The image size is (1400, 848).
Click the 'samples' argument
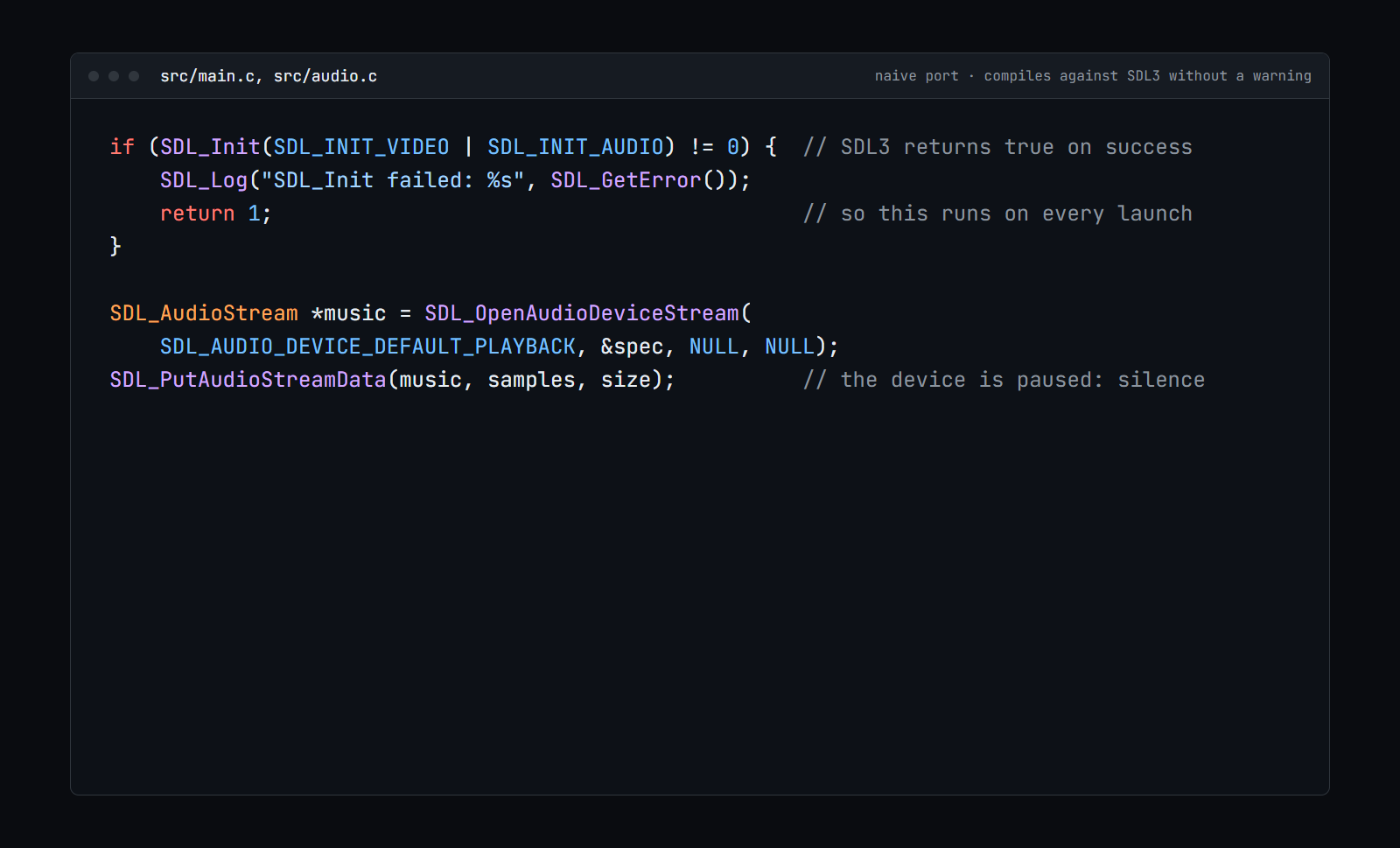(x=531, y=379)
